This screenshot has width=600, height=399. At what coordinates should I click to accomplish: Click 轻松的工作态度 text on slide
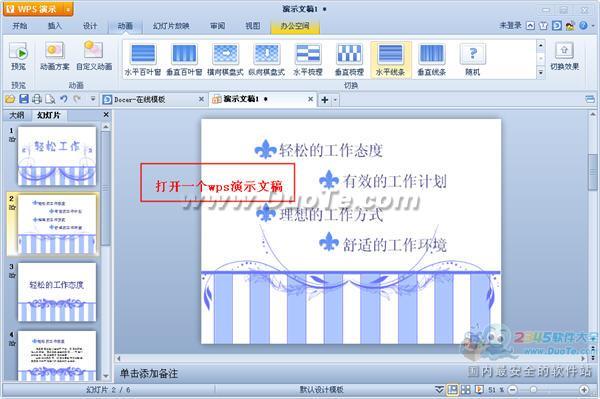tap(331, 150)
